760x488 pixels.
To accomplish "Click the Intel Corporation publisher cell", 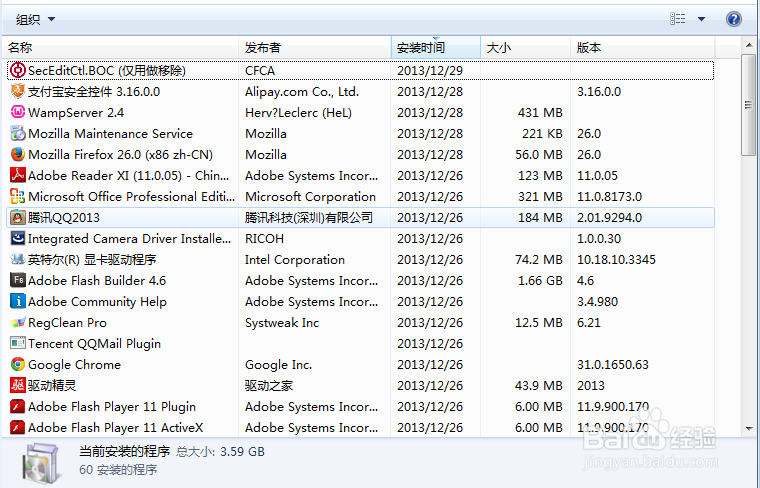I will tap(295, 259).
